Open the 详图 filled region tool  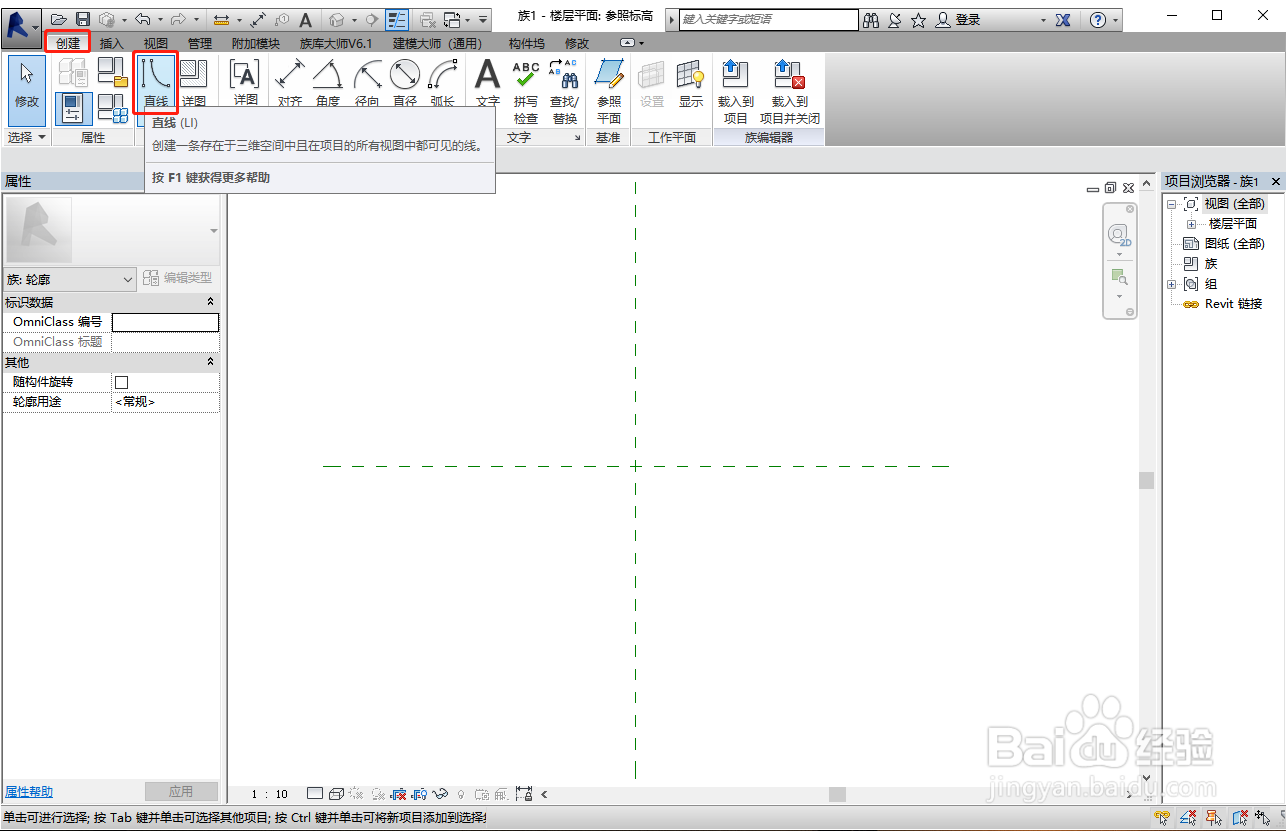[194, 82]
